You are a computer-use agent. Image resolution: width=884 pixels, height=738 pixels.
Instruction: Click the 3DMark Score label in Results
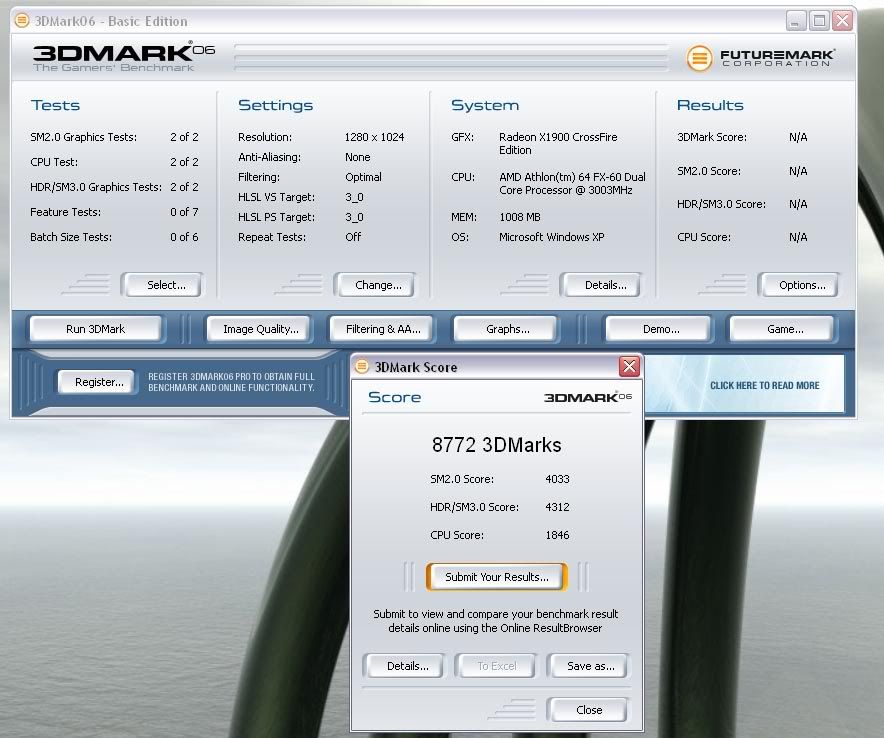[x=711, y=137]
